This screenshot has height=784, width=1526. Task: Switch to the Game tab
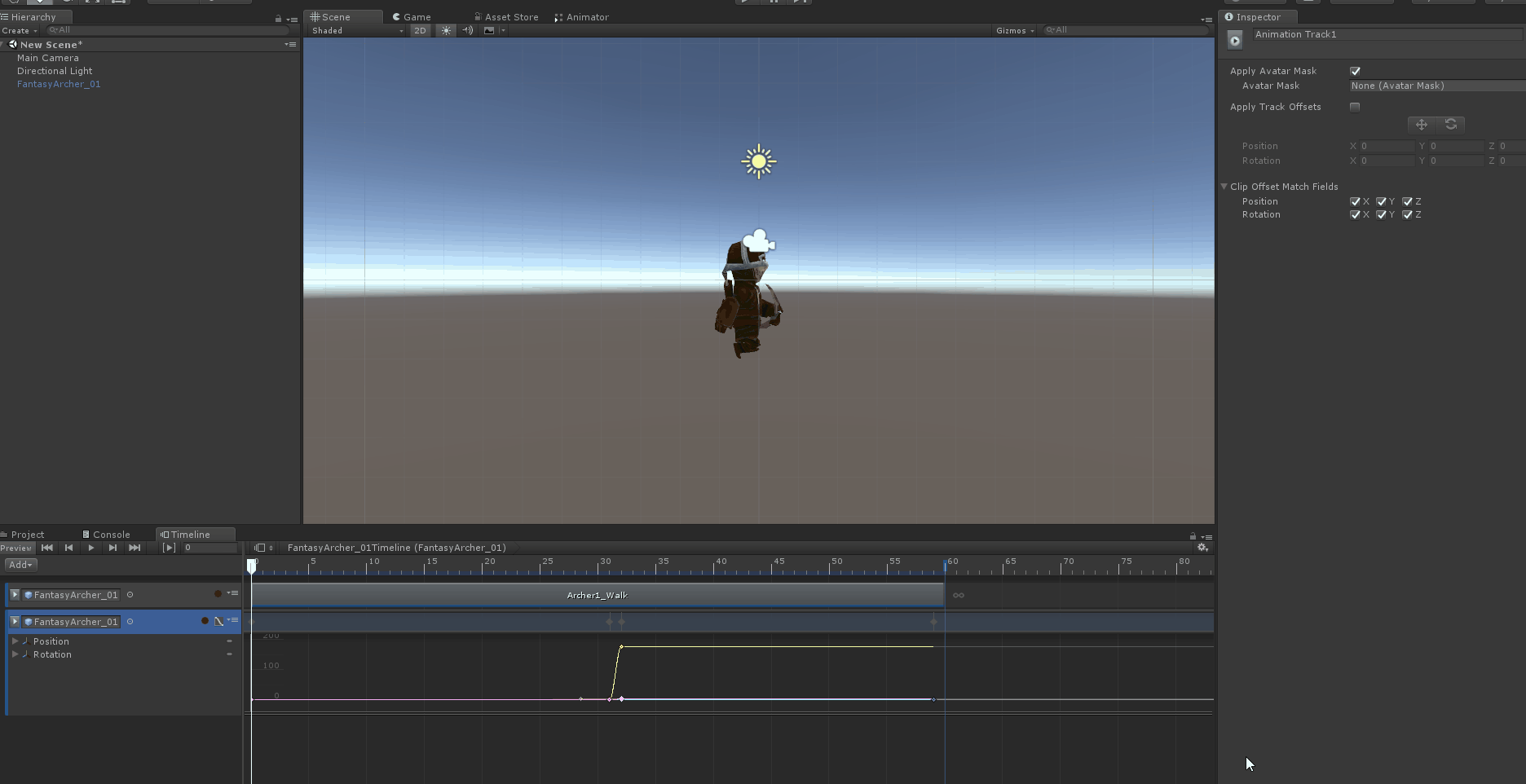pos(414,16)
